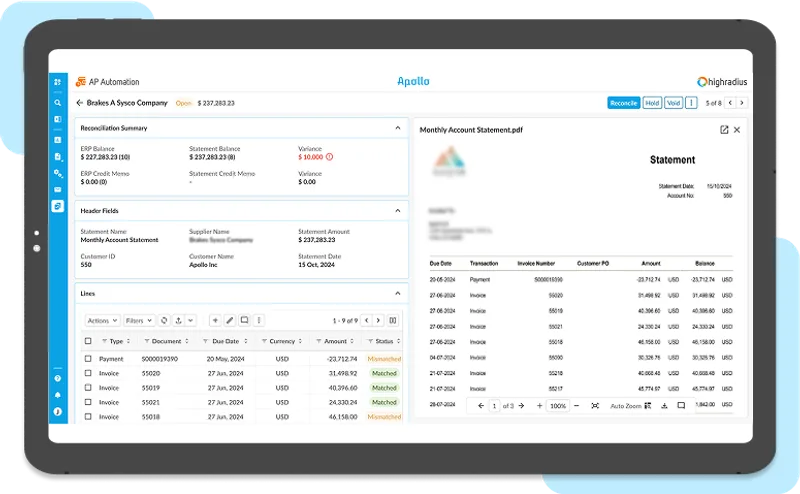Screen dimensions: 800x494
Task: Go to next statement arrow beside 5 of 8
Action: 742,103
